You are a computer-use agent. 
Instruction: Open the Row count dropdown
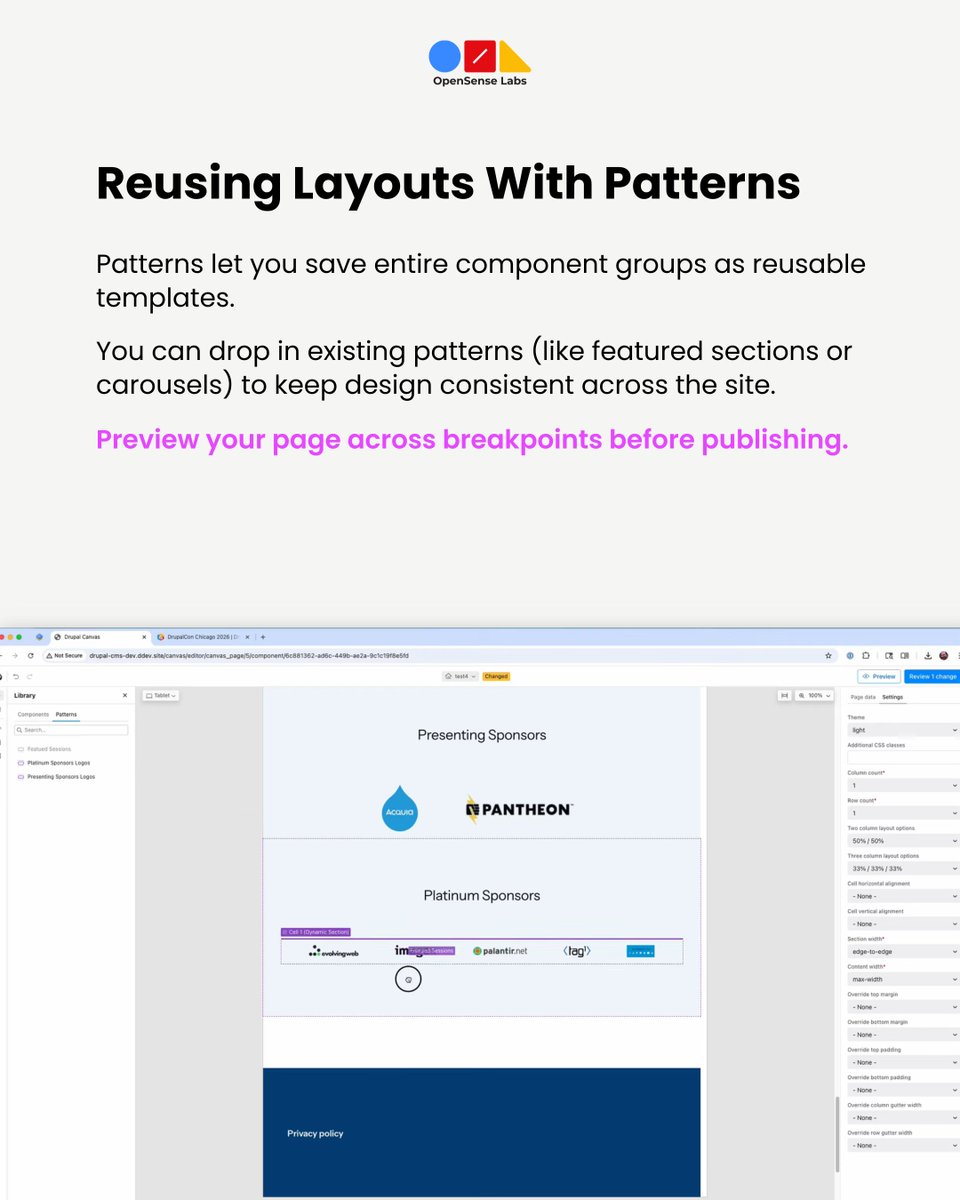click(903, 813)
